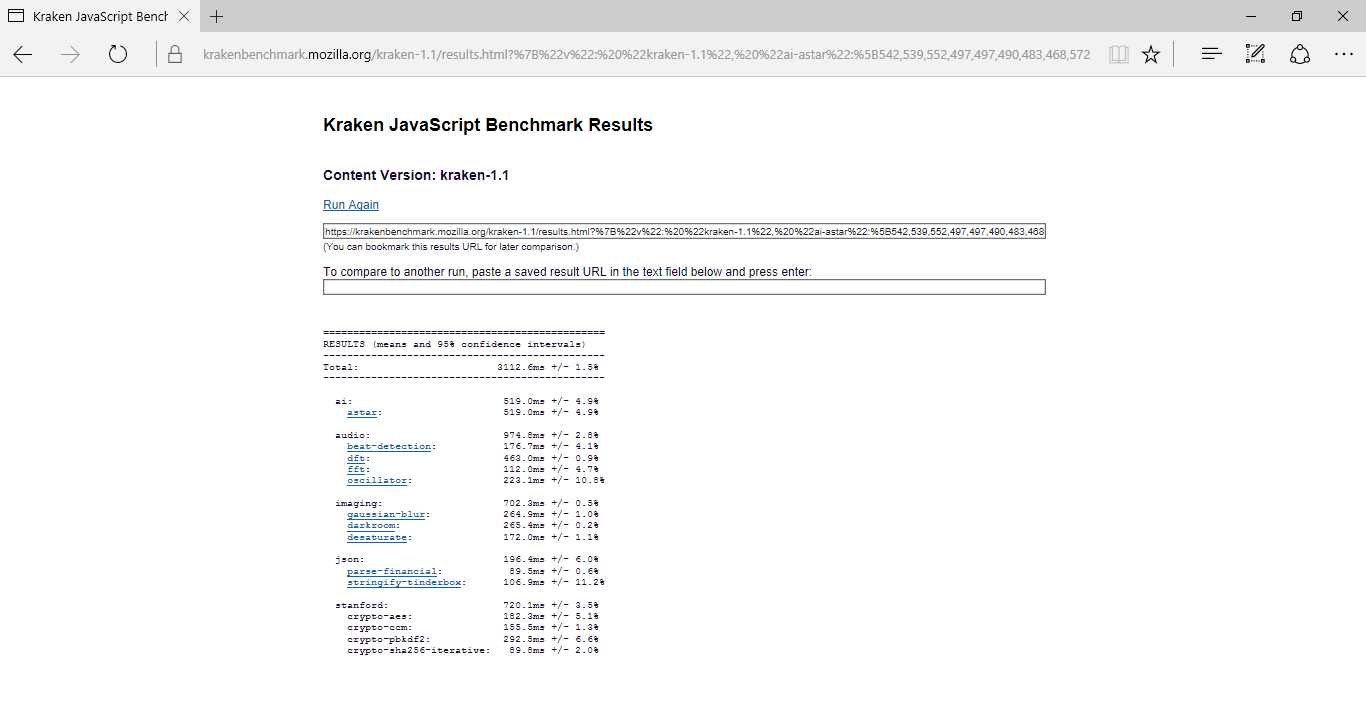Click the 'stanford:' category label

[362, 605]
